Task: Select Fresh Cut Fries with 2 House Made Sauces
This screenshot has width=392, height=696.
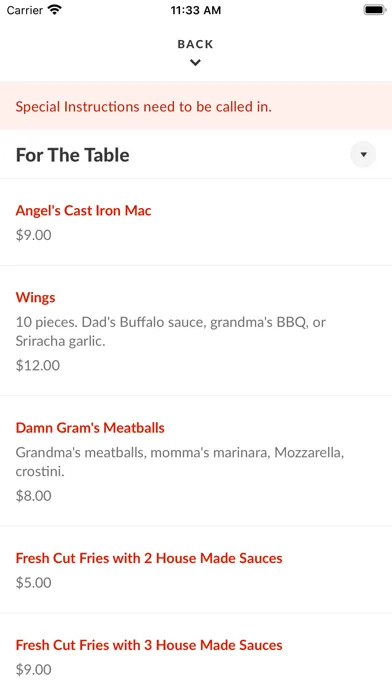Action: [149, 558]
